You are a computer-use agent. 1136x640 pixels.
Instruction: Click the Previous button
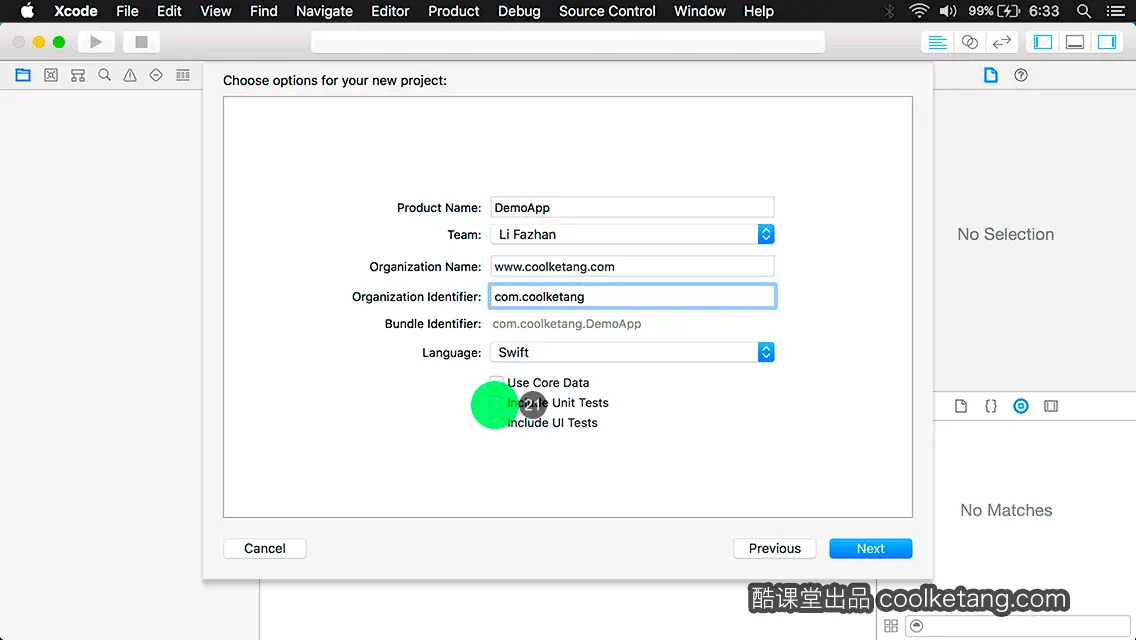(774, 549)
